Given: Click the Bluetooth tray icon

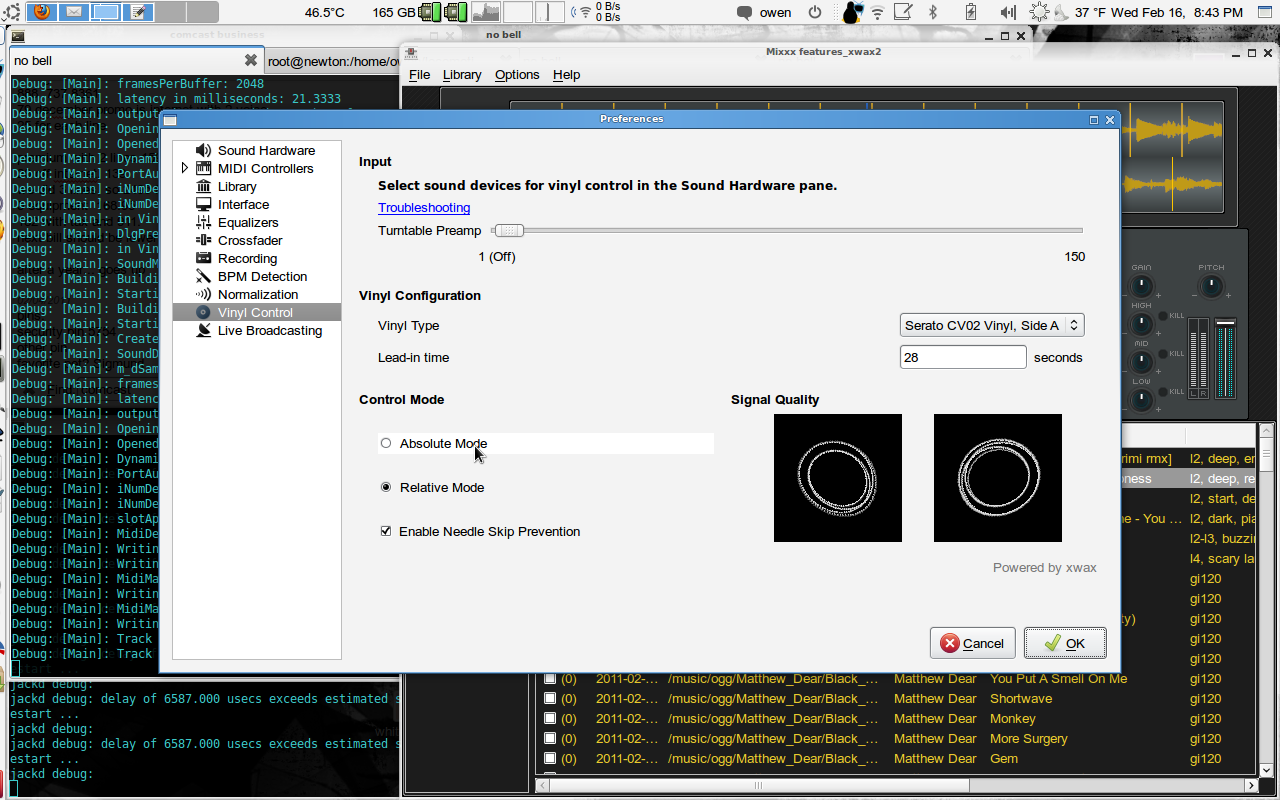Looking at the screenshot, I should pos(934,12).
